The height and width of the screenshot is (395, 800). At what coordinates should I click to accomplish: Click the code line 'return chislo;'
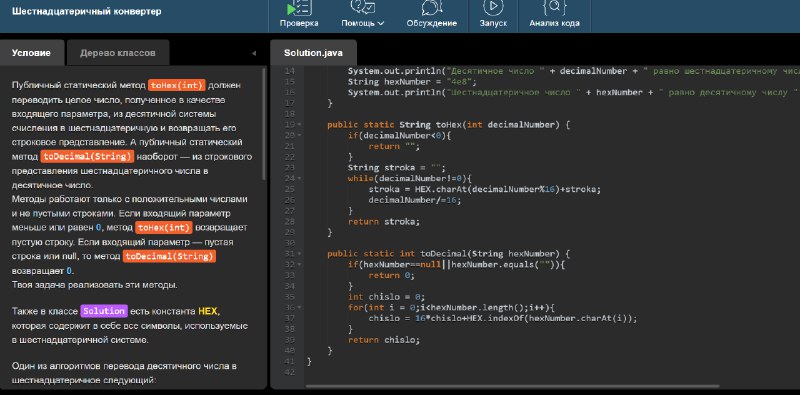[383, 340]
